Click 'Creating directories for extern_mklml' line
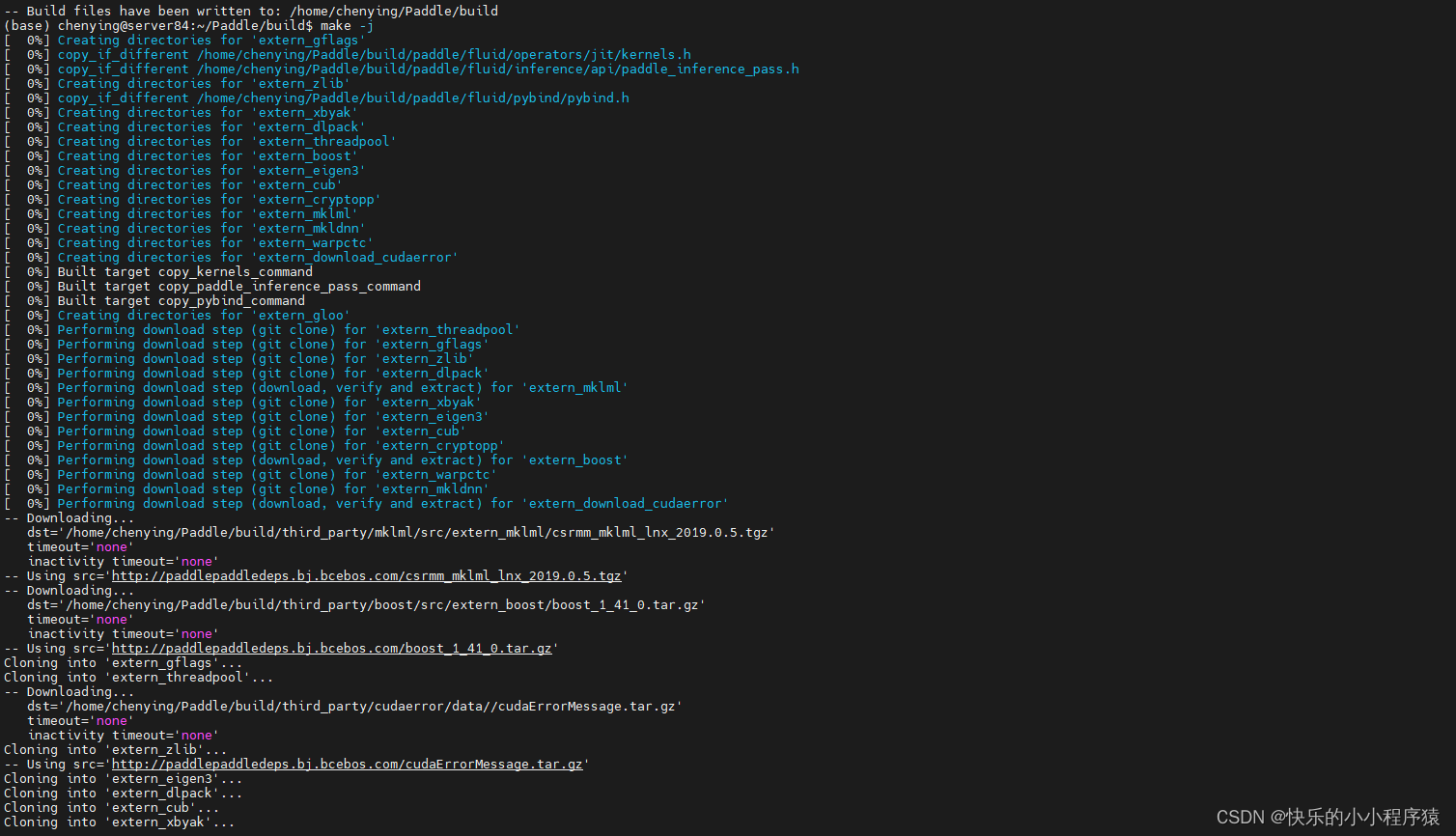 click(182, 213)
